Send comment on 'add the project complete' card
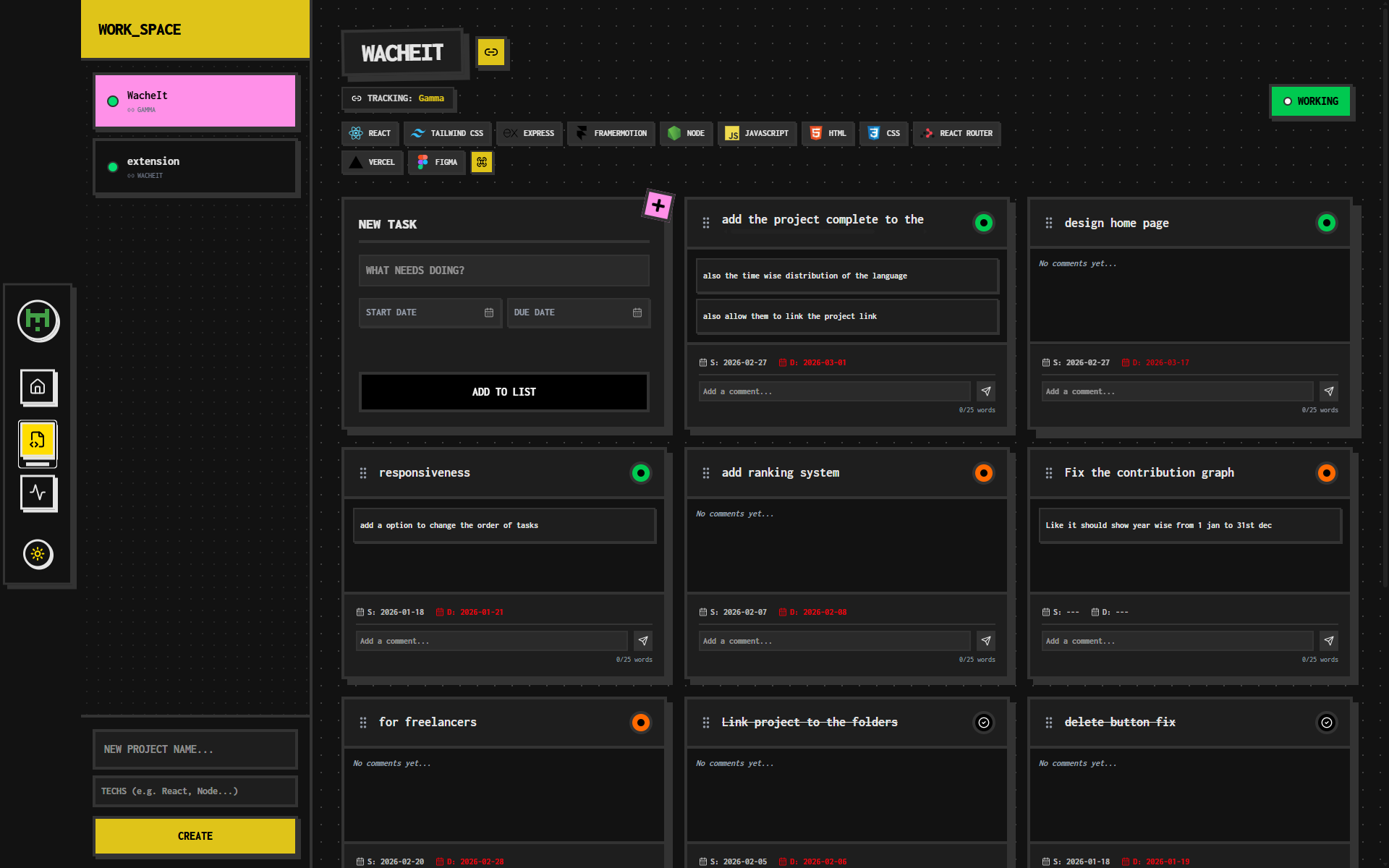1389x868 pixels. pyautogui.click(x=986, y=391)
